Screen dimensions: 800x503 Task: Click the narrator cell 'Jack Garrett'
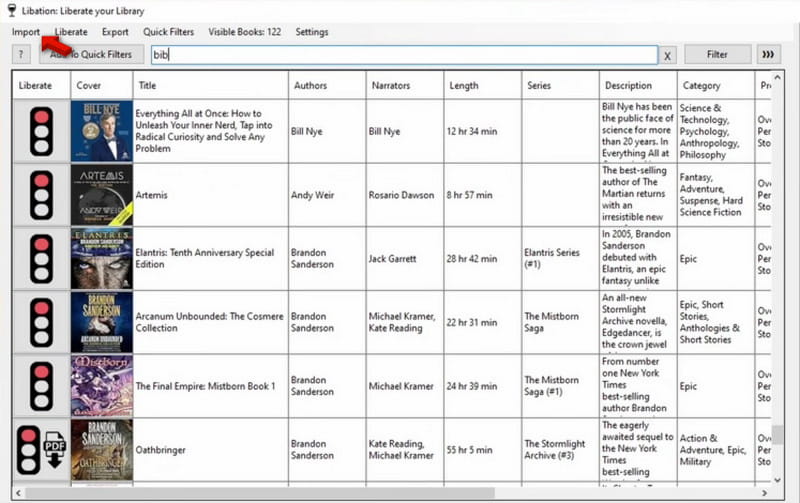point(405,259)
